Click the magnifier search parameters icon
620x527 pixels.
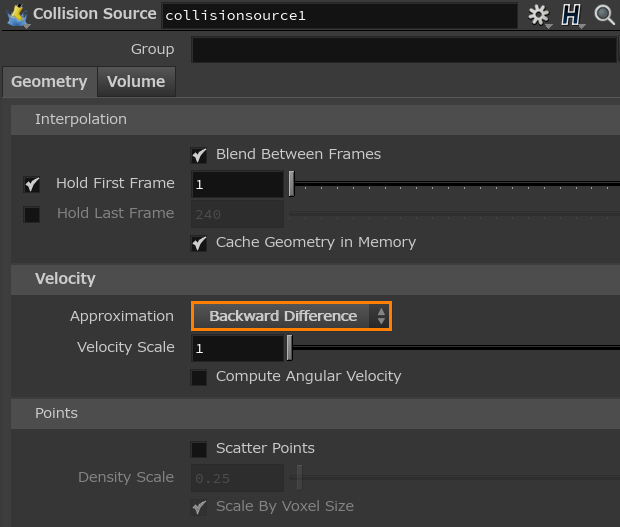(605, 15)
